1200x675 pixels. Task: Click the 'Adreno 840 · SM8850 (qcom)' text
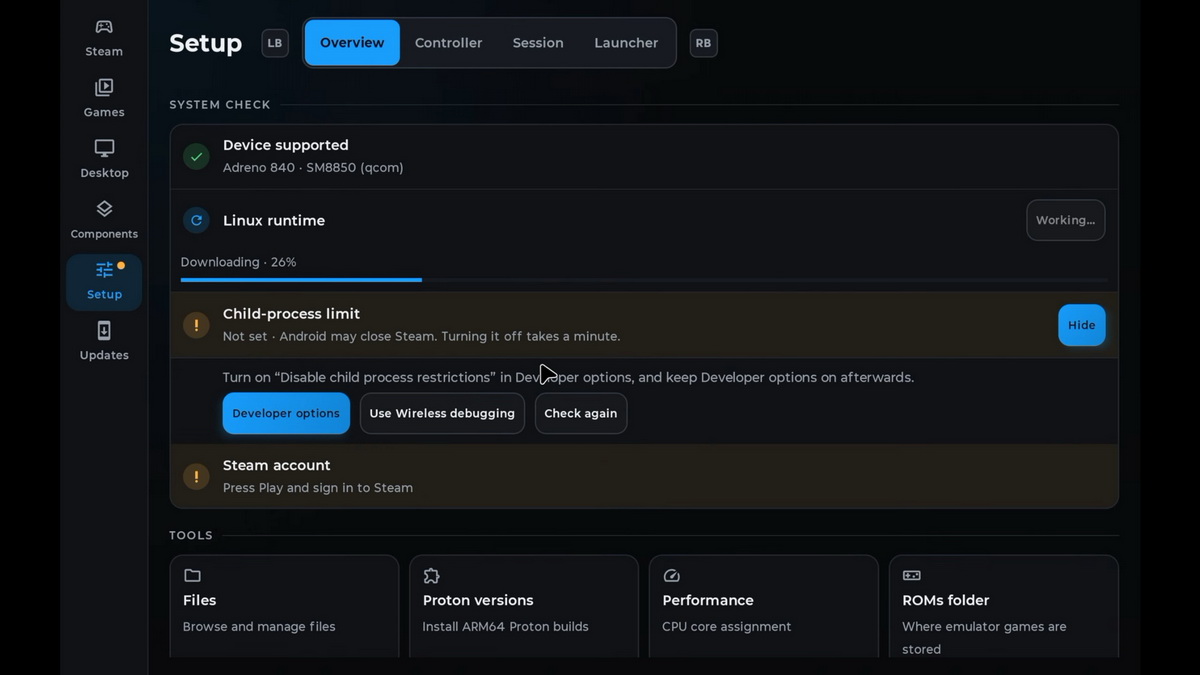tap(313, 168)
